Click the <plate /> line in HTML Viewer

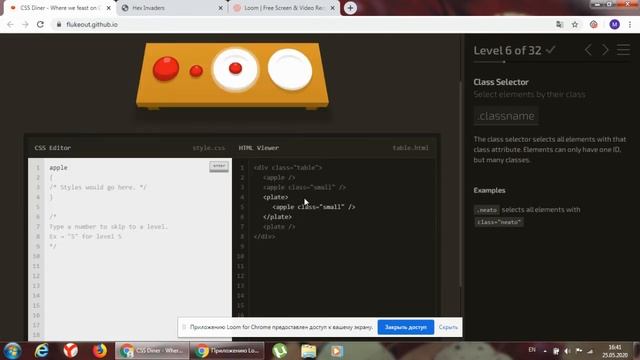[x=279, y=227]
